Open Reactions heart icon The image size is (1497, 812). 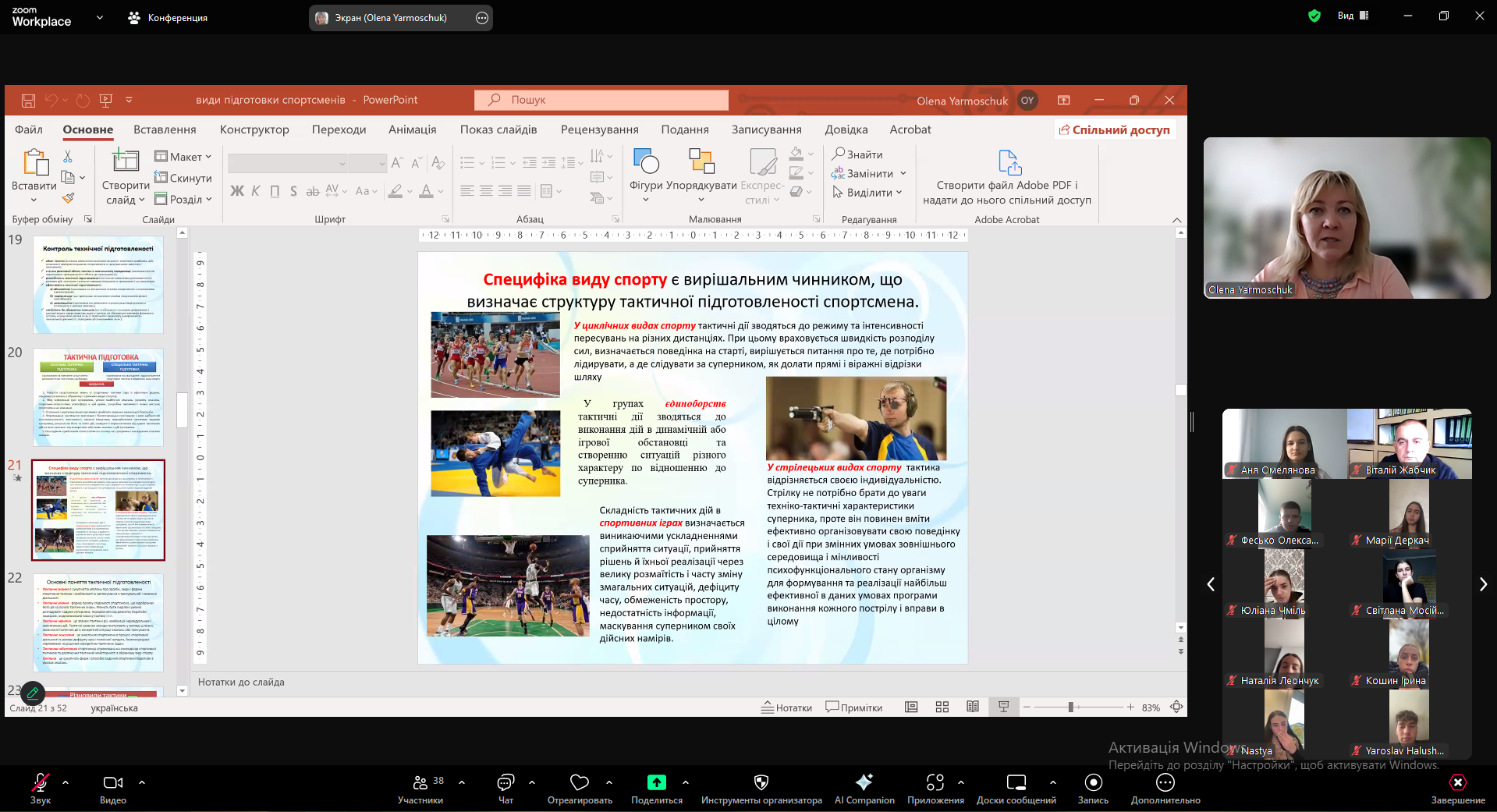coord(579,782)
